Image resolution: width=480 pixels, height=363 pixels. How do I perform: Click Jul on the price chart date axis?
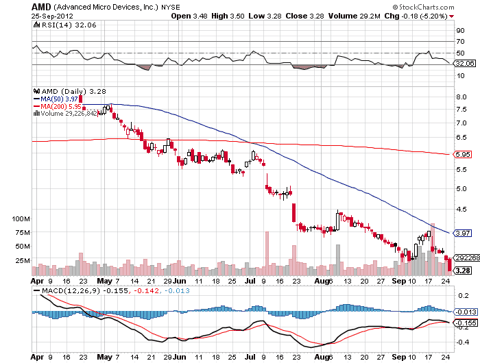click(250, 281)
